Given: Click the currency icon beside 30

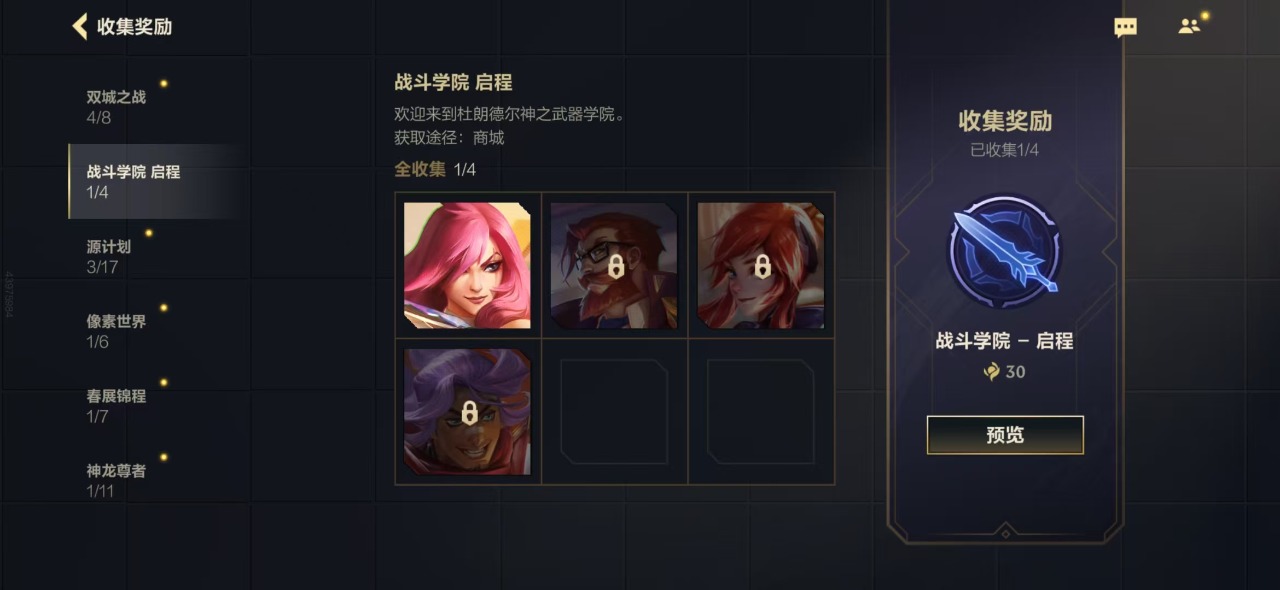Looking at the screenshot, I should coord(991,372).
